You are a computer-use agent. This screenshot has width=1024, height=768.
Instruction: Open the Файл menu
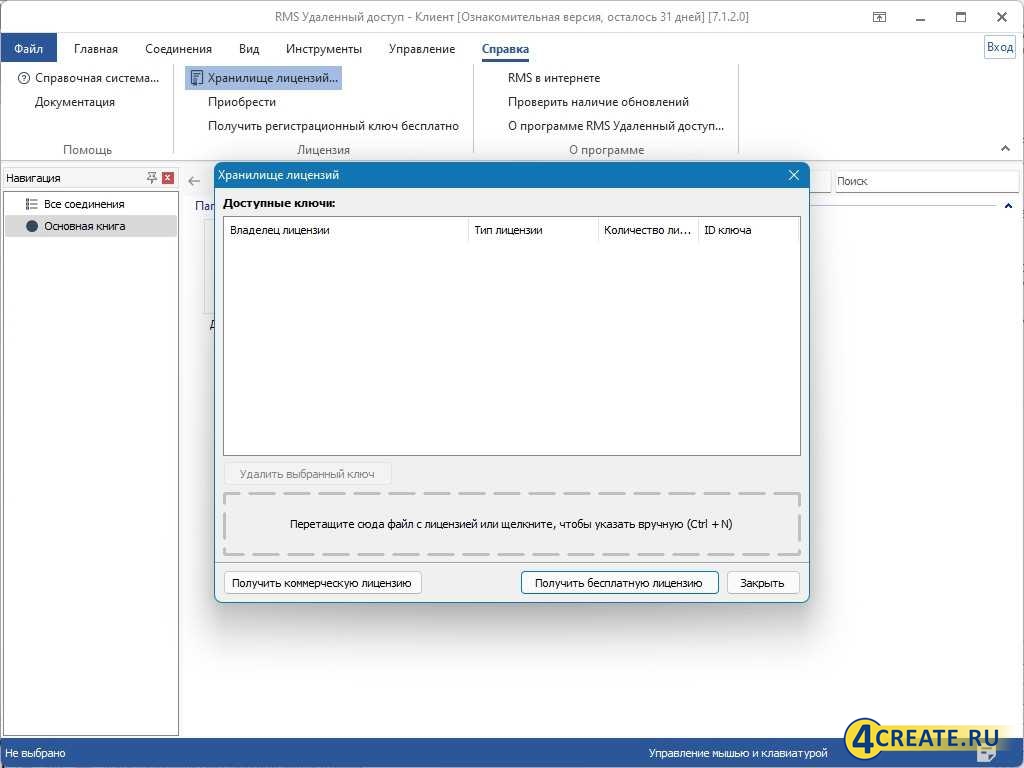coord(29,49)
